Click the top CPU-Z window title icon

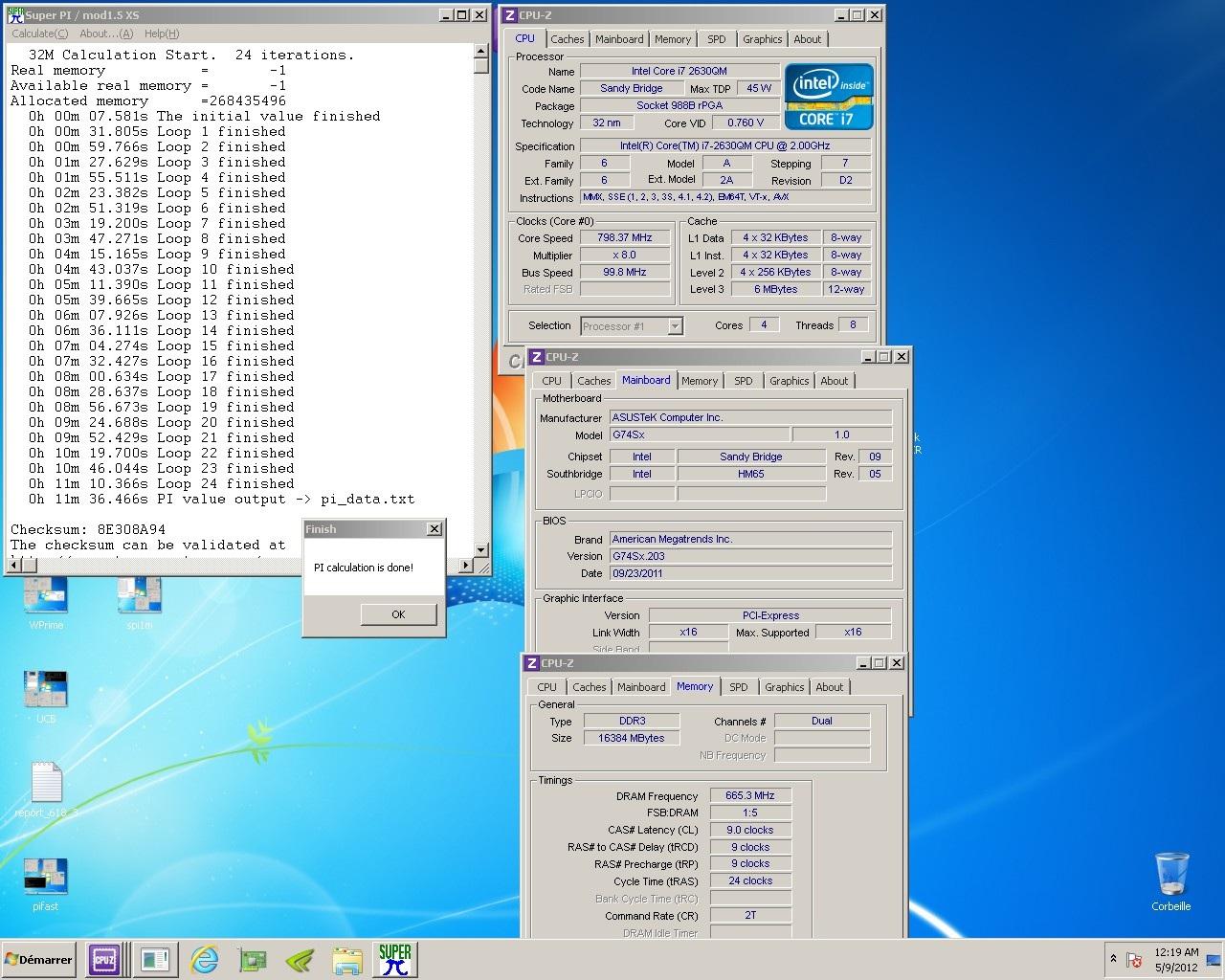pos(510,15)
